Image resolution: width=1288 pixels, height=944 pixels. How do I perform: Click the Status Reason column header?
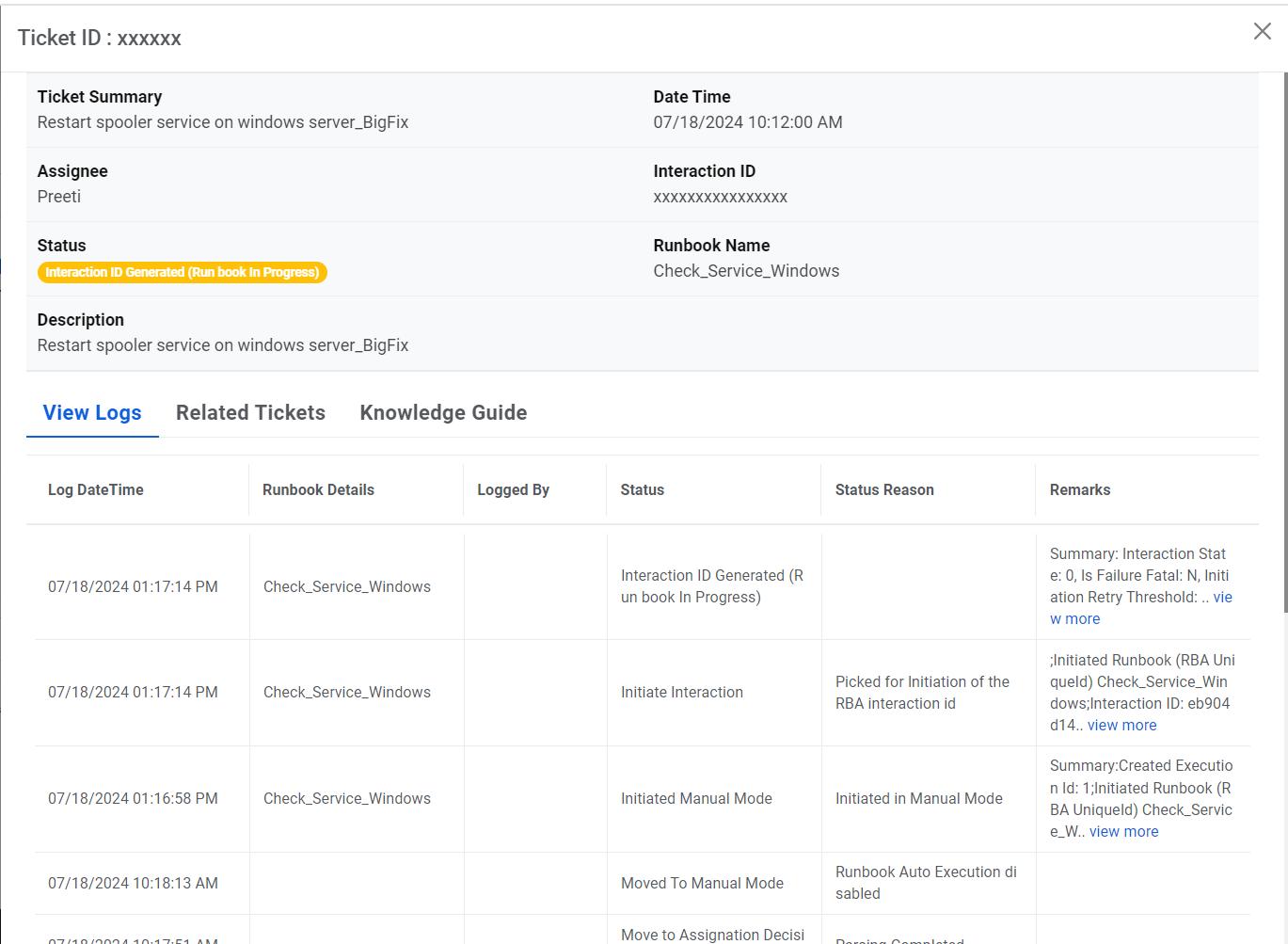[x=883, y=490]
